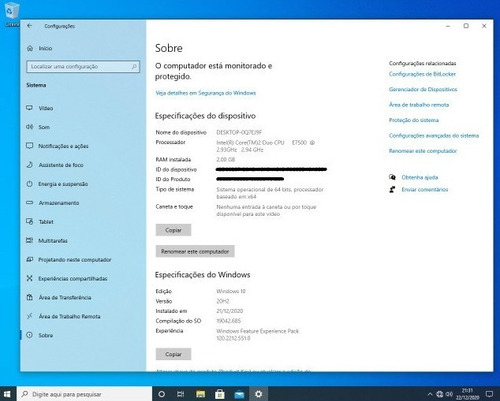Open Configurações de BitLocker link

pyautogui.click(x=422, y=74)
